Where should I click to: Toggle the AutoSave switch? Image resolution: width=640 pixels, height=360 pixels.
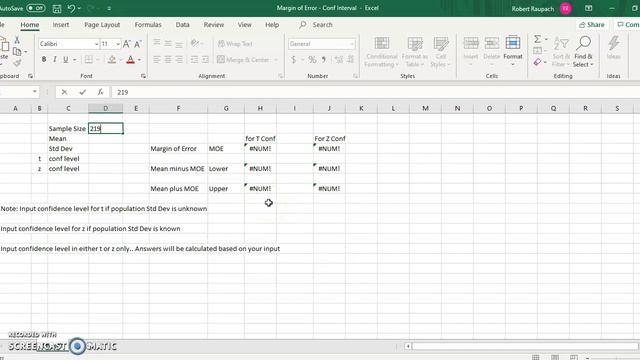36,8
